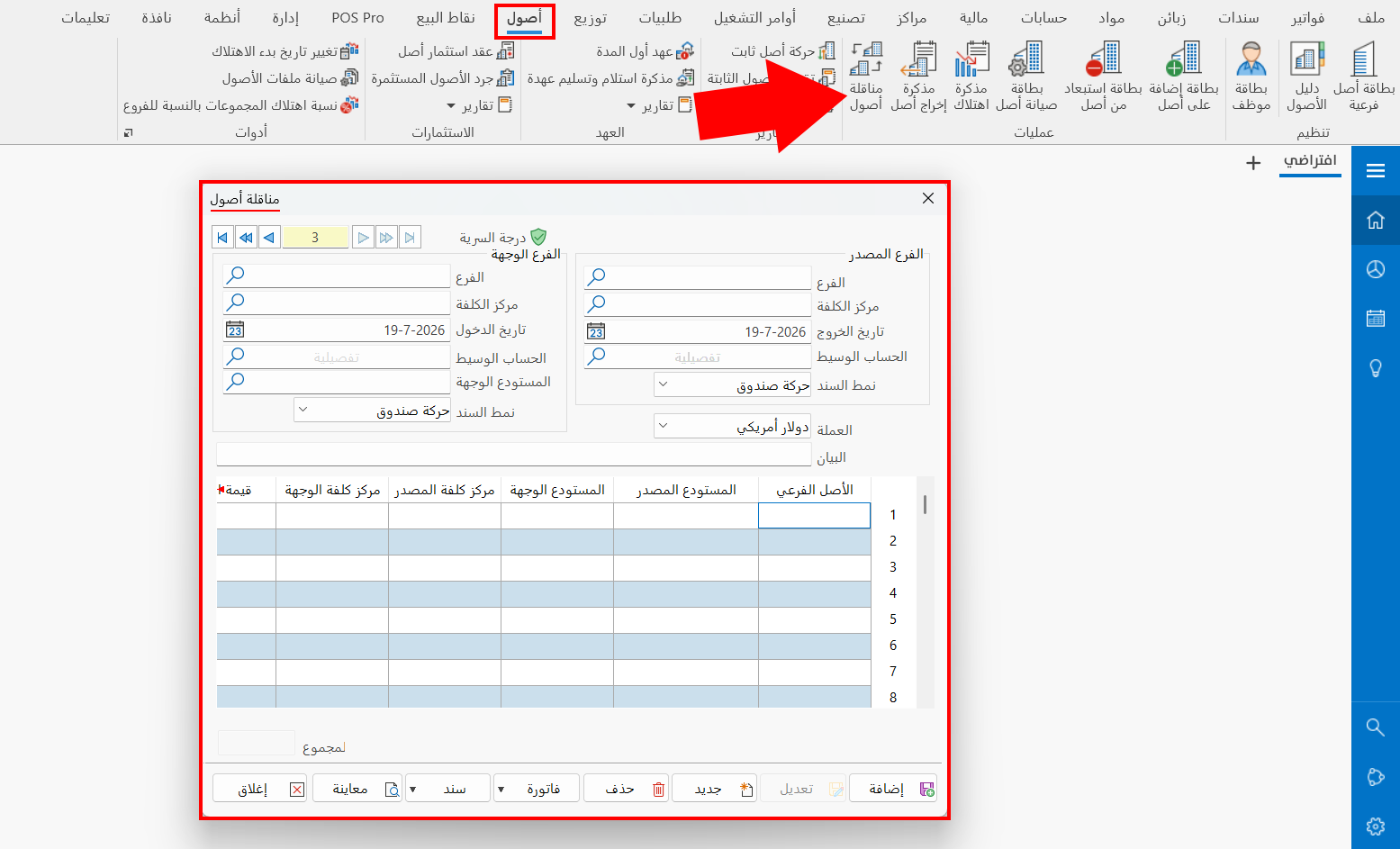The image size is (1400, 849).
Task: Open the بطاقة موظف ribbon icon
Action: pyautogui.click(x=1251, y=77)
